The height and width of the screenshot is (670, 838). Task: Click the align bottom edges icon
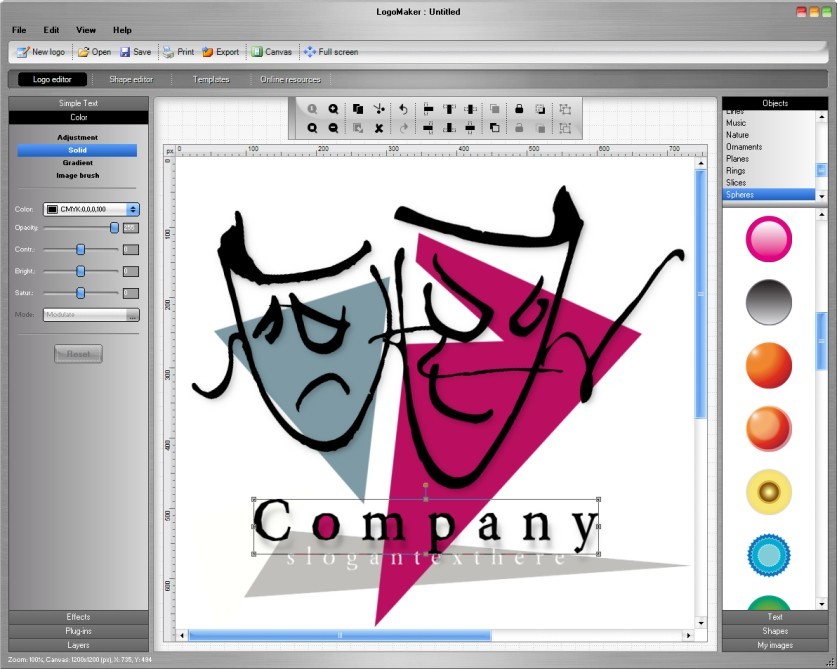pos(449,128)
